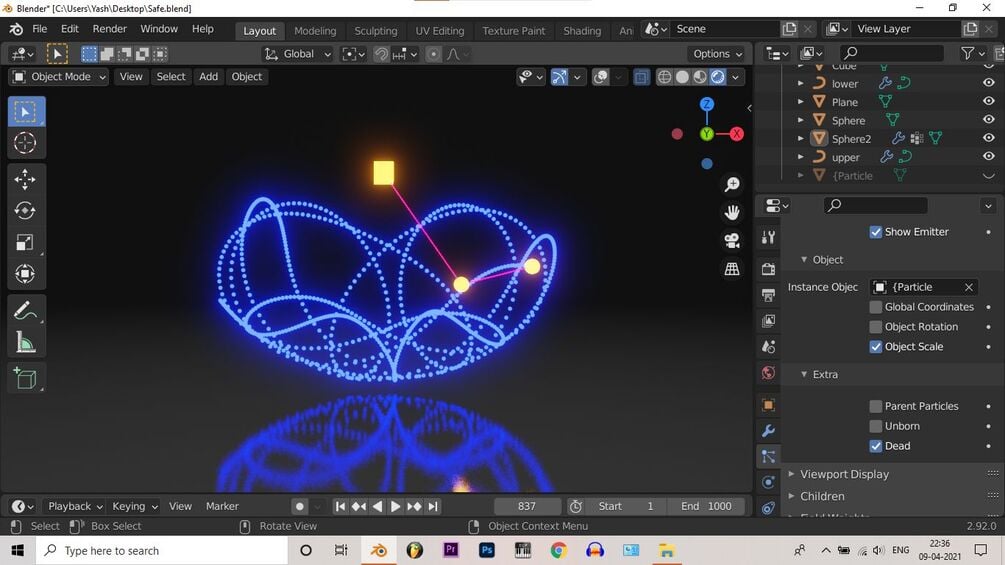Screen dimensions: 1005x565
Task: Open the File menu
Action: tap(40, 29)
